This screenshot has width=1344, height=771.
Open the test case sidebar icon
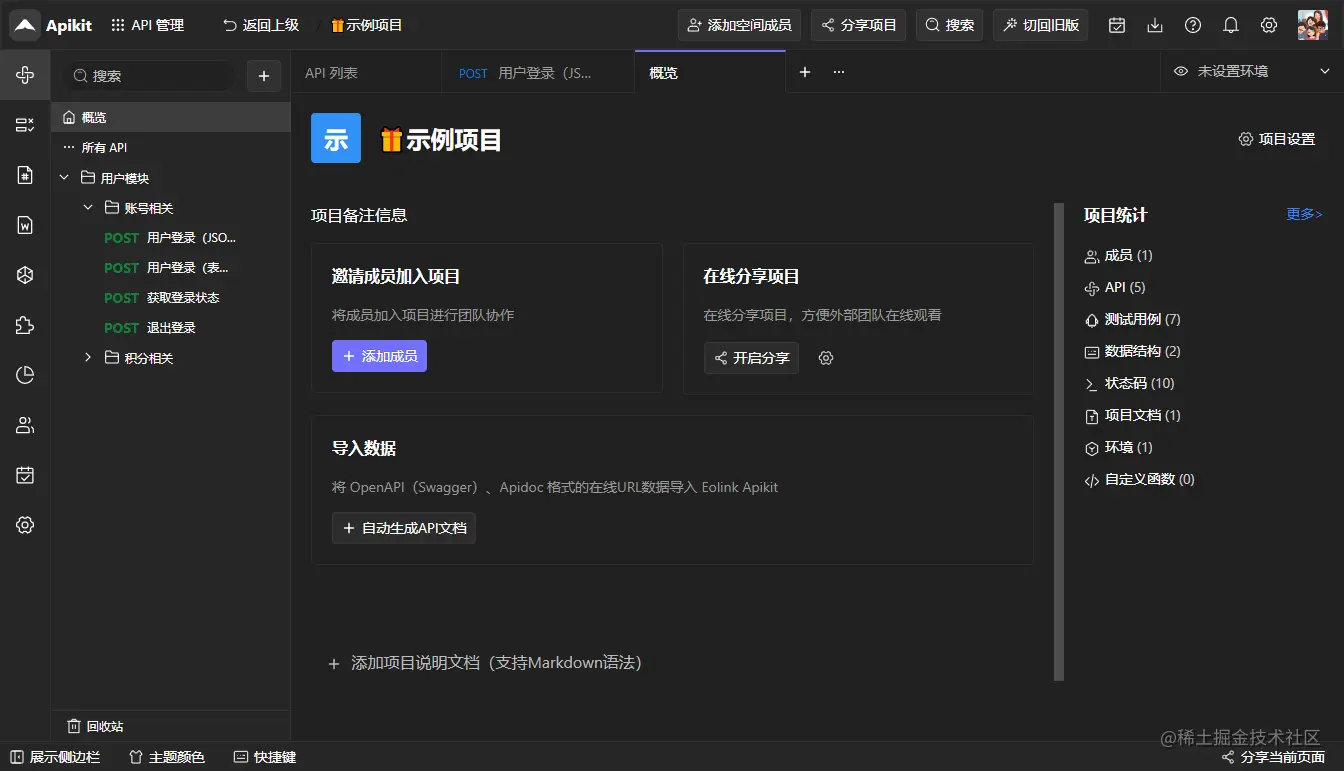coord(25,125)
